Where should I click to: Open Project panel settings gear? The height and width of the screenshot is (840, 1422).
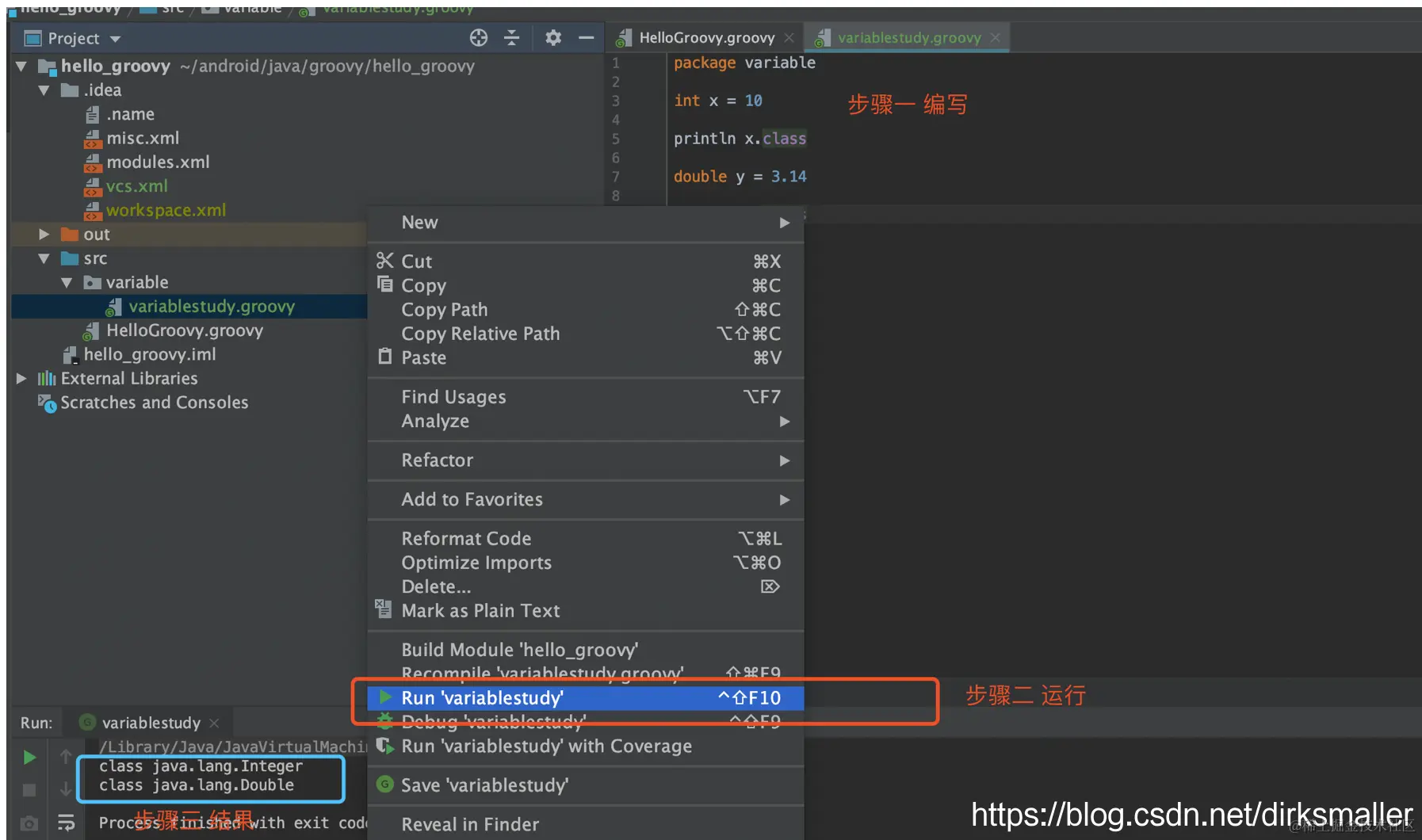553,38
